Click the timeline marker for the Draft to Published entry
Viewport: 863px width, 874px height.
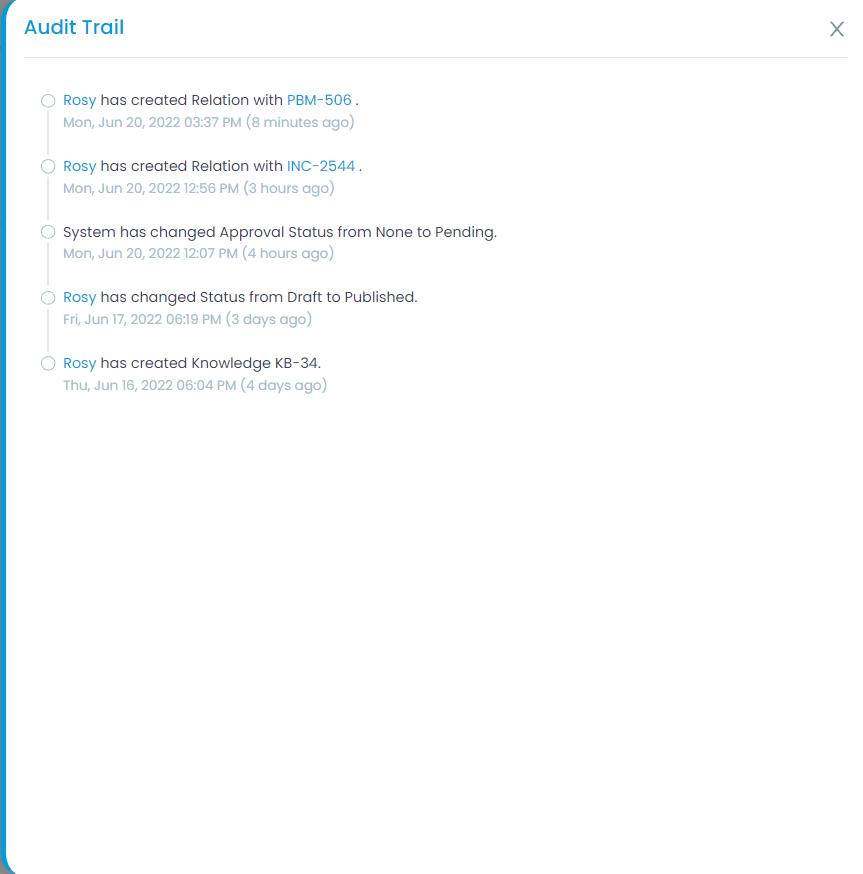click(x=48, y=298)
